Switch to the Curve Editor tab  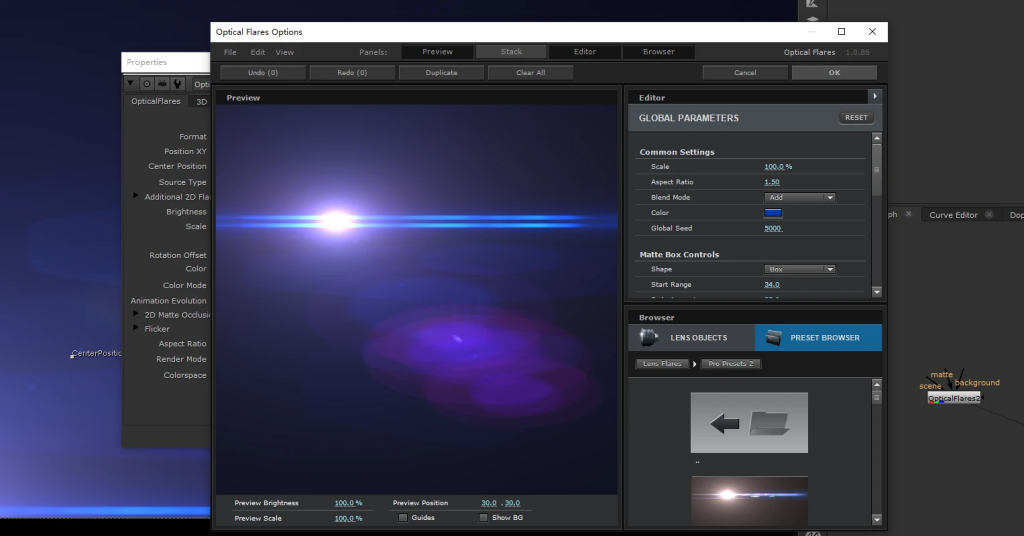pyautogui.click(x=953, y=215)
